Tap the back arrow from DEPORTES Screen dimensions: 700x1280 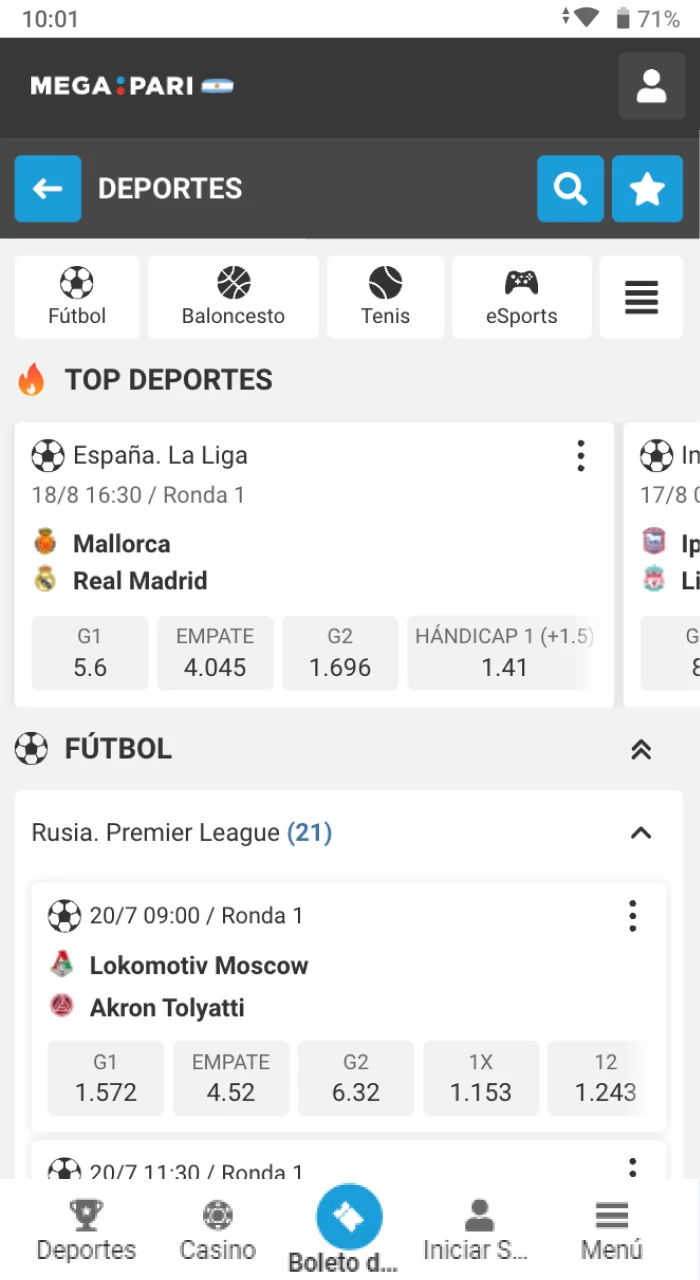(47, 188)
